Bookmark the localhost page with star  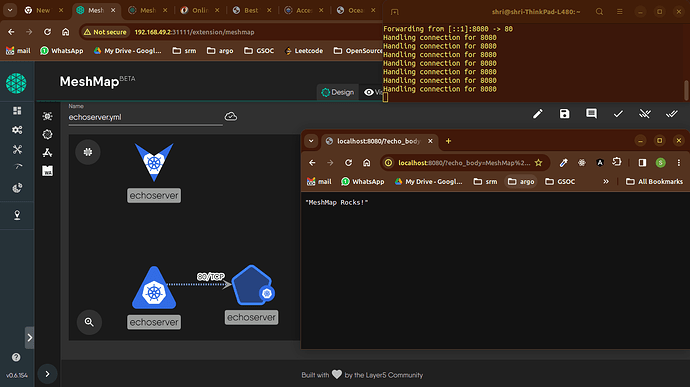(x=538, y=162)
